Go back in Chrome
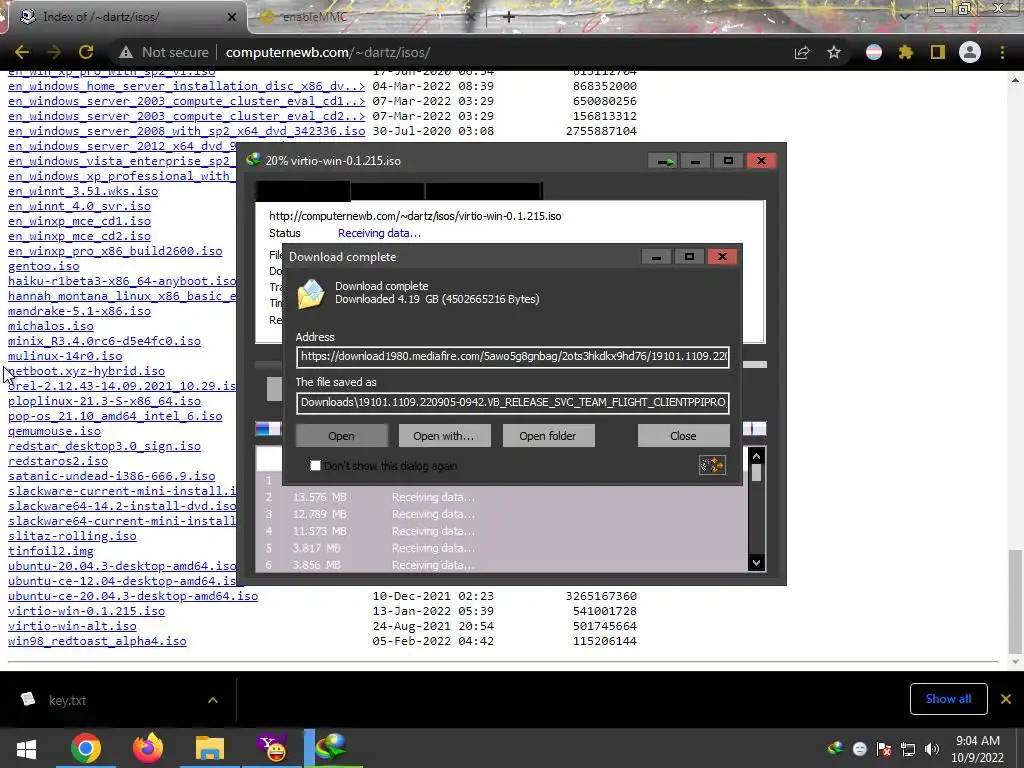The height and width of the screenshot is (768, 1024). [22, 52]
